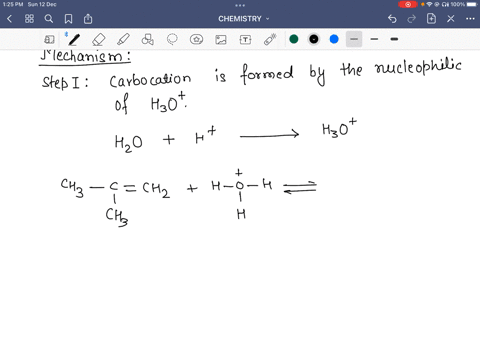Add a new page
The image size is (480, 360).
tap(431, 19)
